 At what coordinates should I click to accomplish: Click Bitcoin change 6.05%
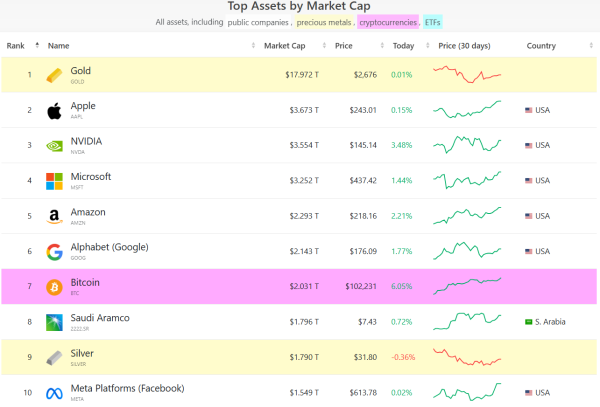[401, 287]
